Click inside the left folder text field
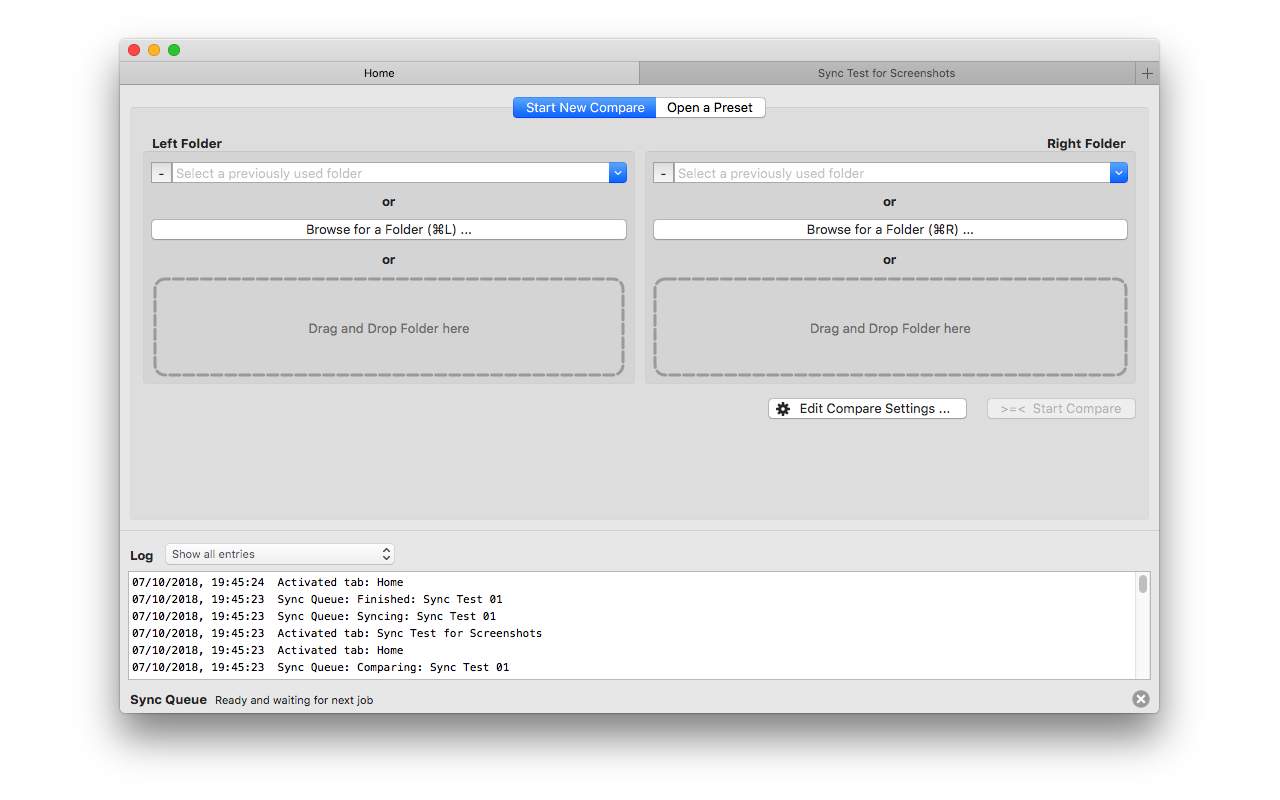 [390, 172]
